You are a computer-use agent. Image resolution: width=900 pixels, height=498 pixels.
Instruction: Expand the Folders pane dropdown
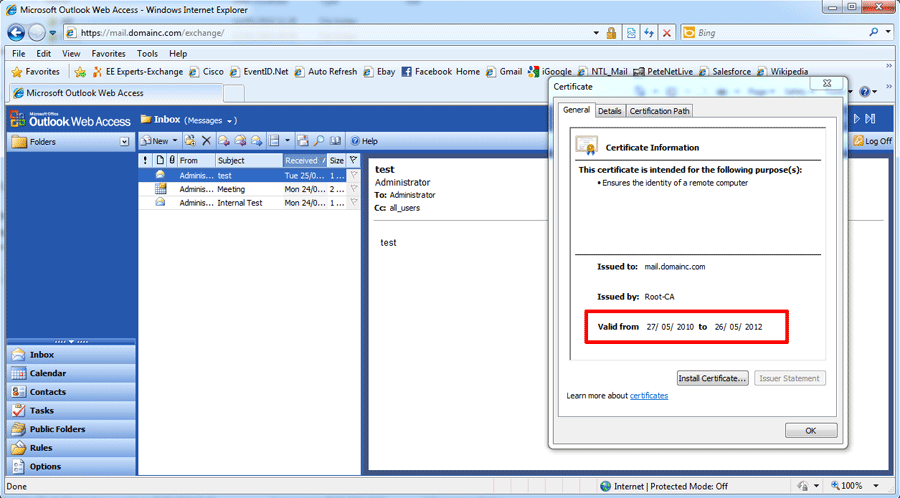(x=125, y=142)
